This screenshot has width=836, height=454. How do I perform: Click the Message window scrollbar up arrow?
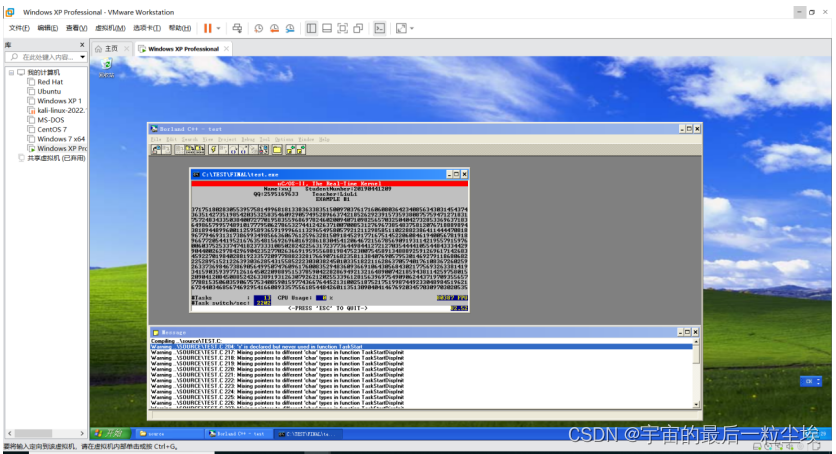696,342
